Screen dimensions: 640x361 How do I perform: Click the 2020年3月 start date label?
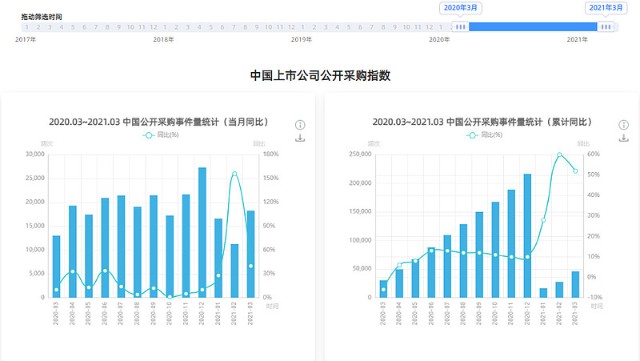[460, 8]
